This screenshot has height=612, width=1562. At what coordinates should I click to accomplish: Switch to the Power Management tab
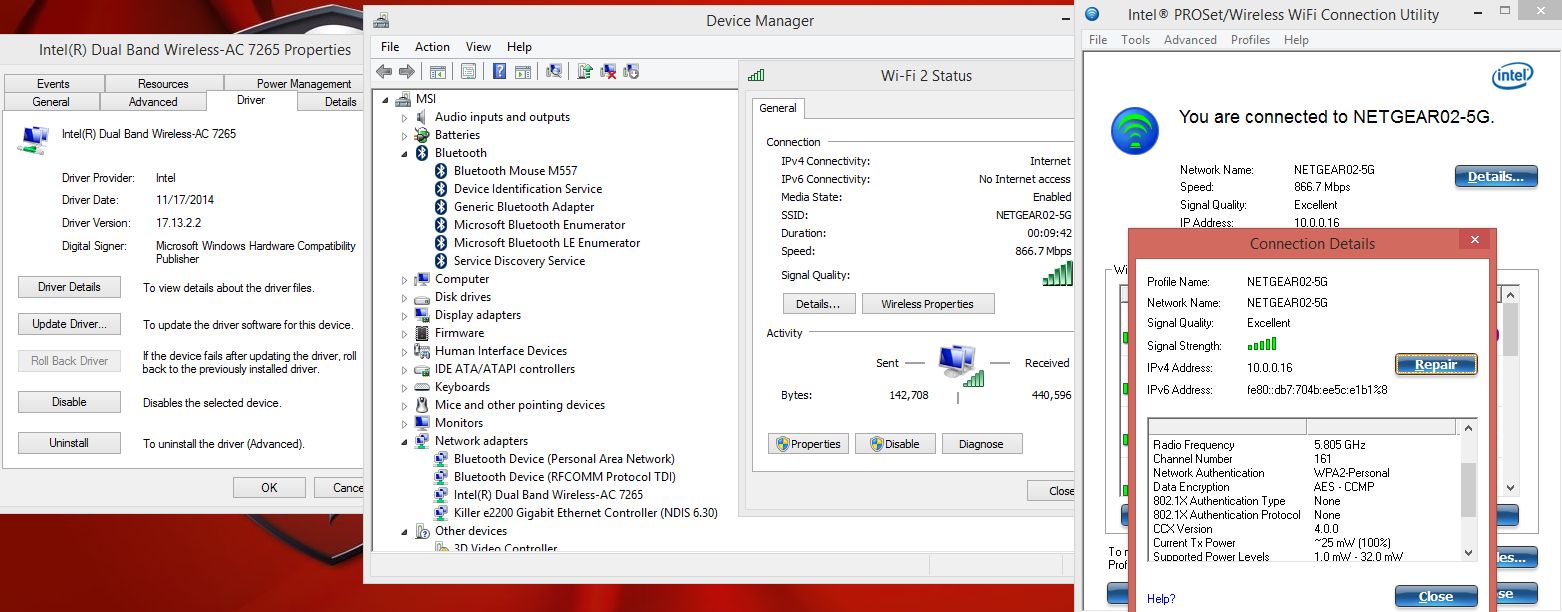tap(304, 84)
